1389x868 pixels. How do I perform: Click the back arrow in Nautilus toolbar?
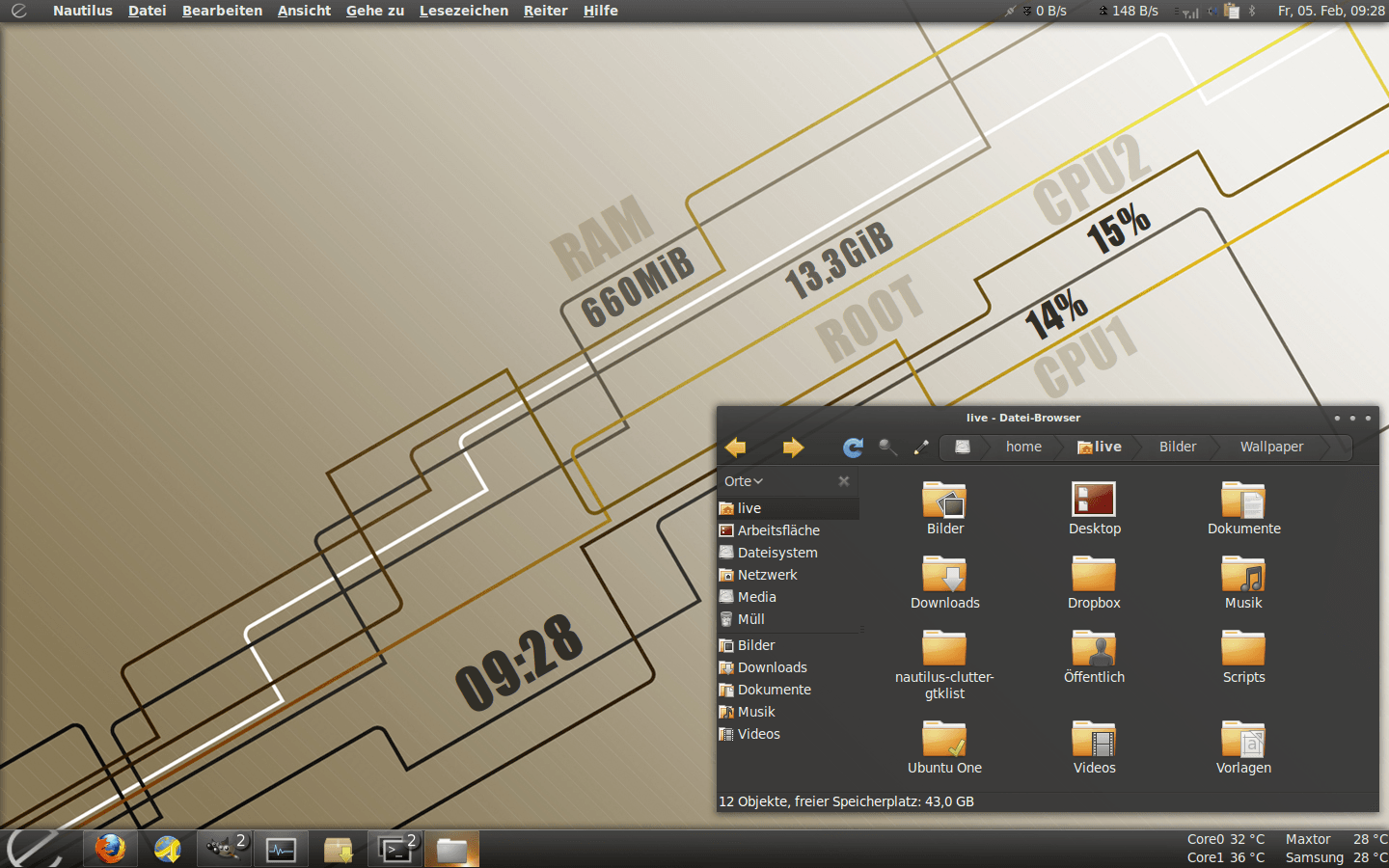click(736, 448)
